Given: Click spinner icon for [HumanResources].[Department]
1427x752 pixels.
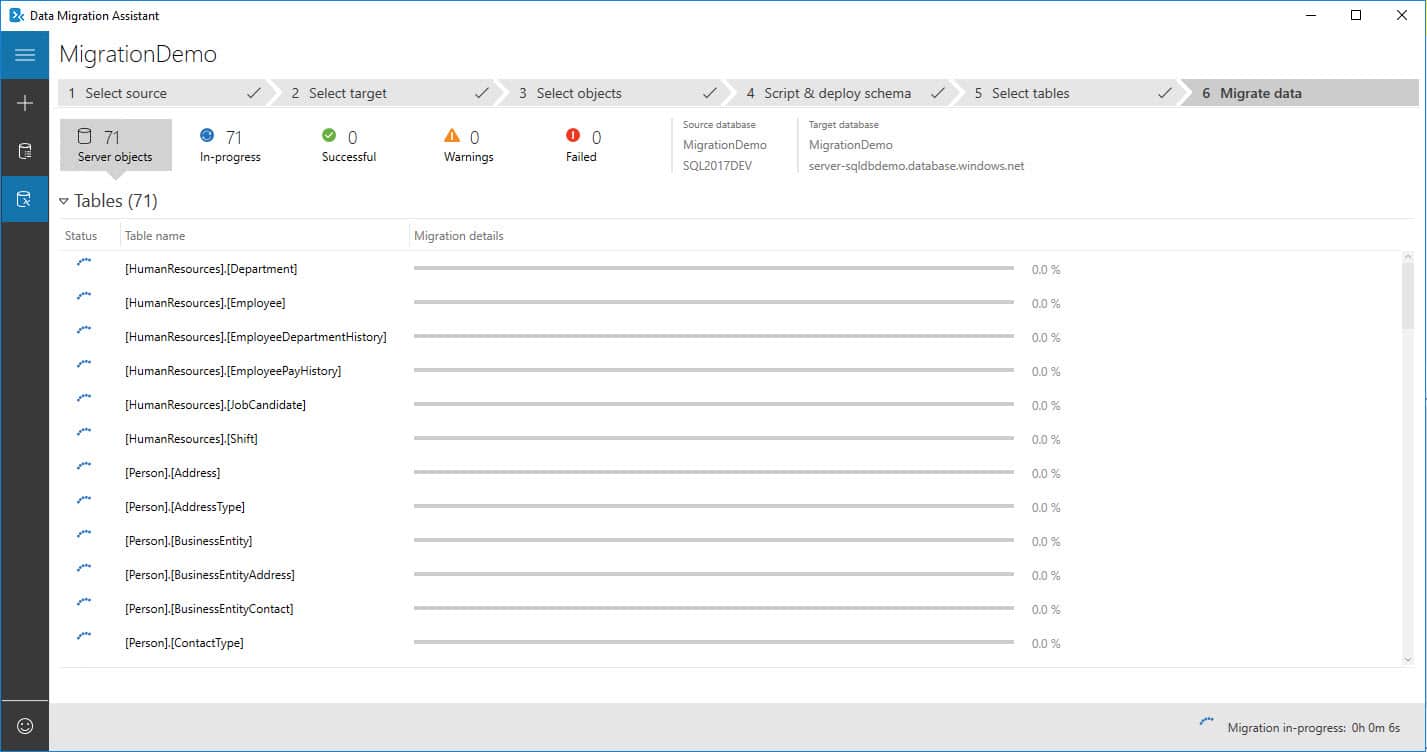Looking at the screenshot, I should 84,262.
